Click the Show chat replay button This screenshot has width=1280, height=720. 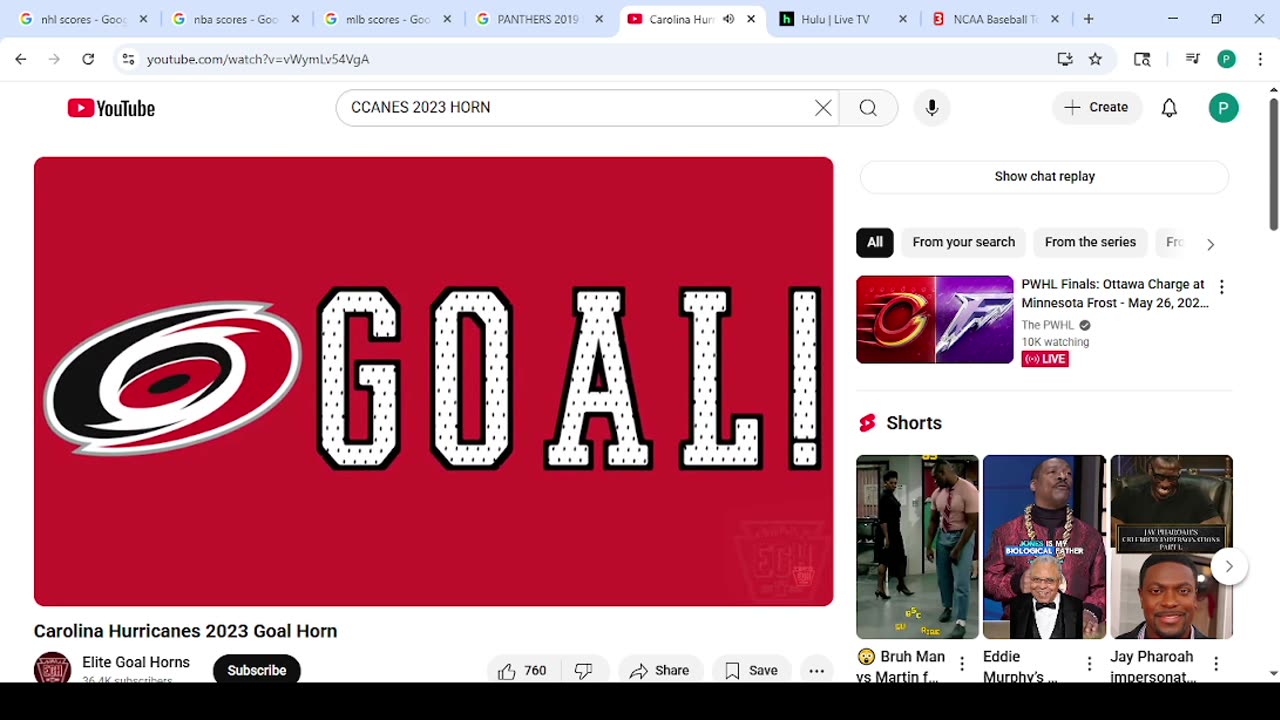tap(1044, 176)
